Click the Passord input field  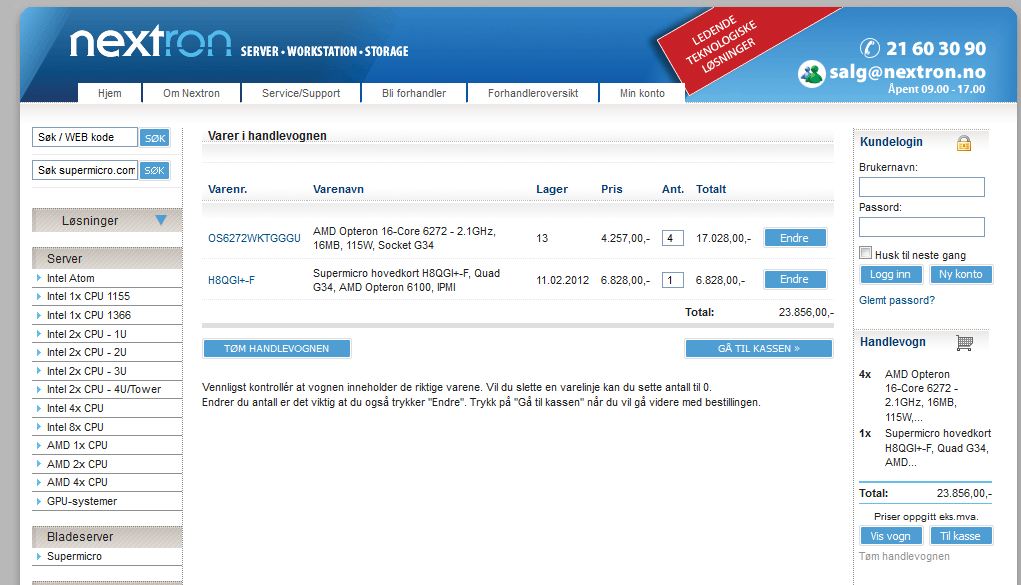tap(921, 227)
